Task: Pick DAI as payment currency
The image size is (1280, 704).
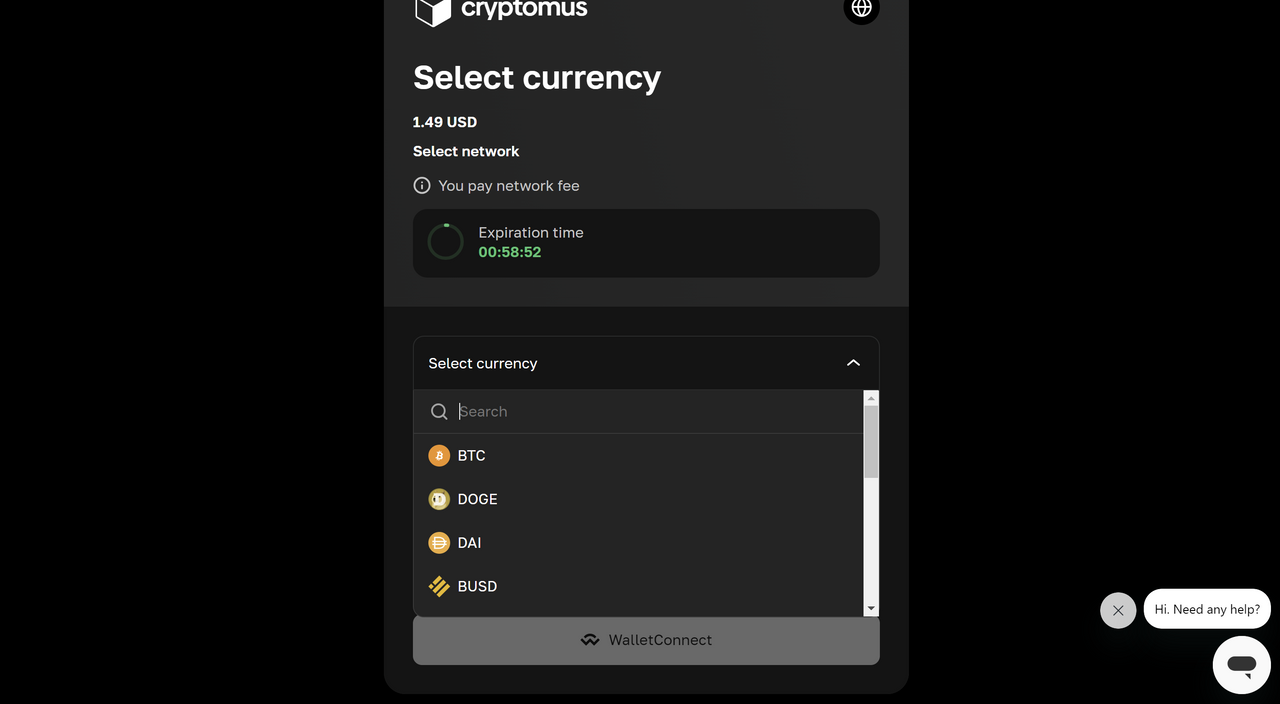Action: [x=638, y=543]
